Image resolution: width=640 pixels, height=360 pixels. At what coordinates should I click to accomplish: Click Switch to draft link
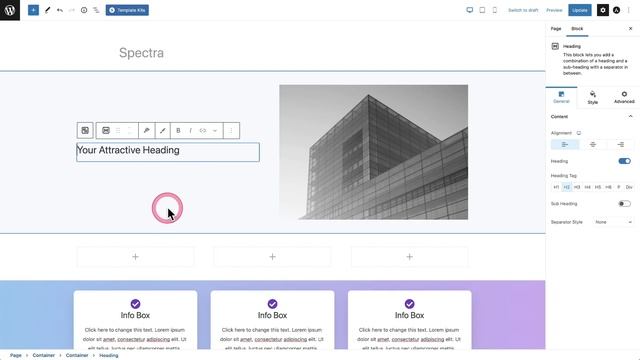(x=523, y=10)
